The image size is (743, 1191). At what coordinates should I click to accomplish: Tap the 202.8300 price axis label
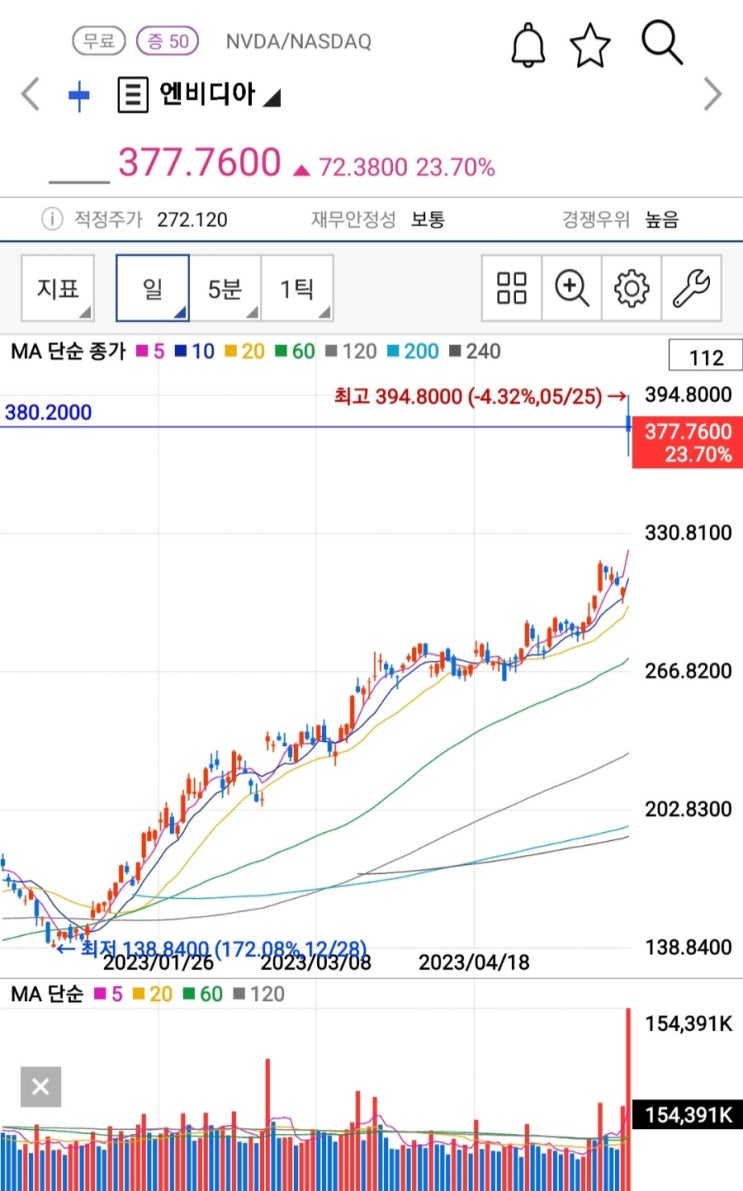point(688,809)
